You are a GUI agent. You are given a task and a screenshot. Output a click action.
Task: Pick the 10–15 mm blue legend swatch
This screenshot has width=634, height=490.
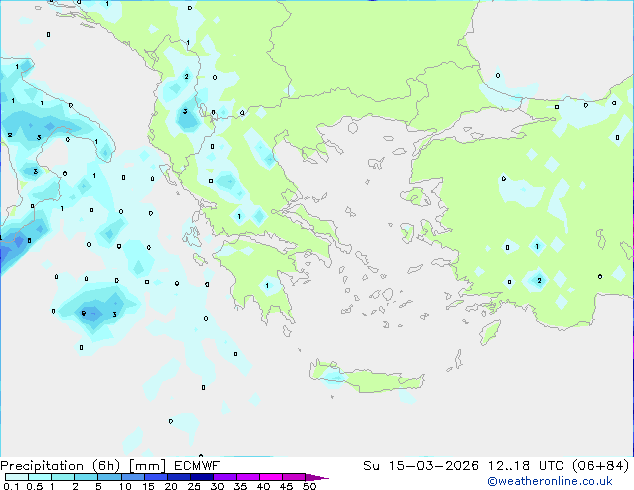tap(132, 477)
